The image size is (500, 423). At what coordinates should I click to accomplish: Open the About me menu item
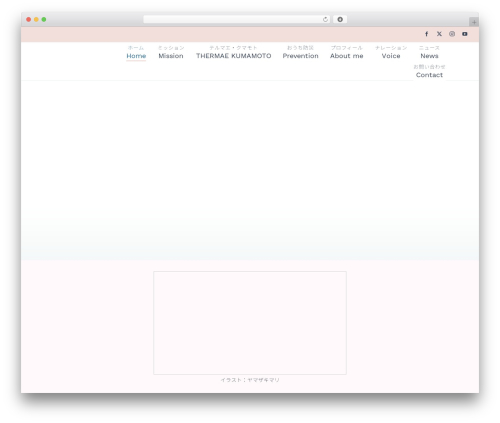point(347,53)
